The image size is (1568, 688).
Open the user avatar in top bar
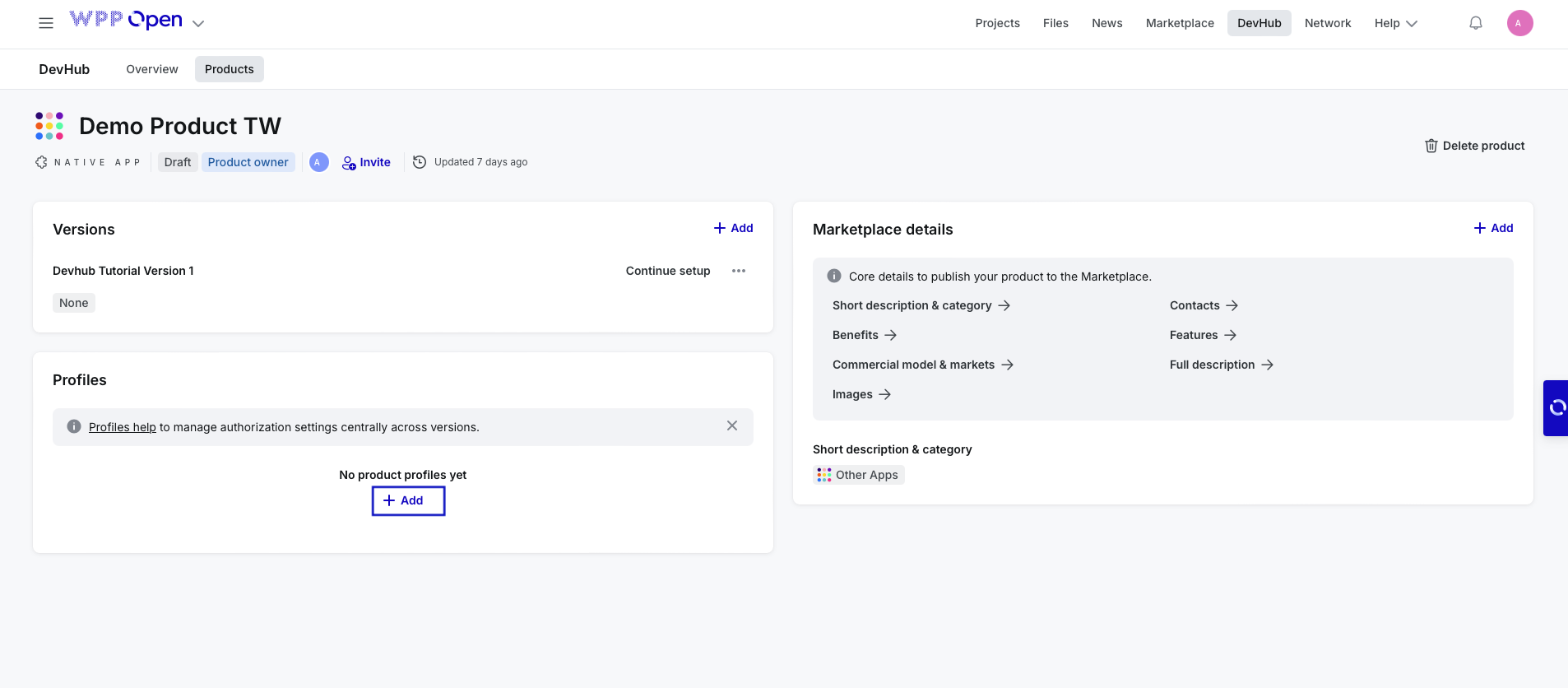point(1519,23)
